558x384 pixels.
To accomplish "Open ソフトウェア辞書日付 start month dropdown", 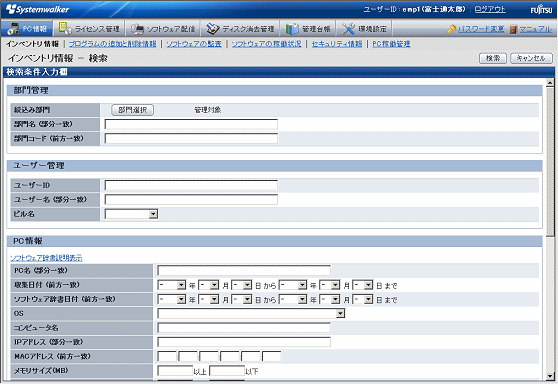I will coord(209,299).
